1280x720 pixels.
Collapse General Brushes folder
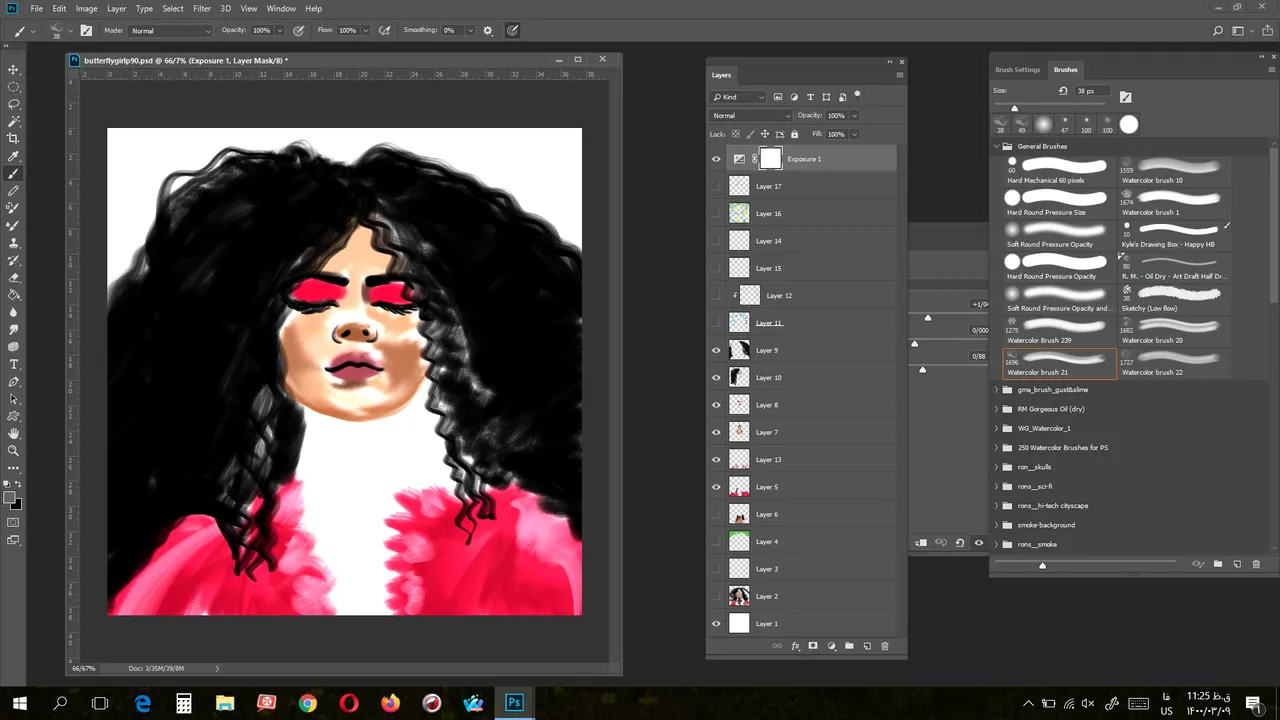pos(996,146)
